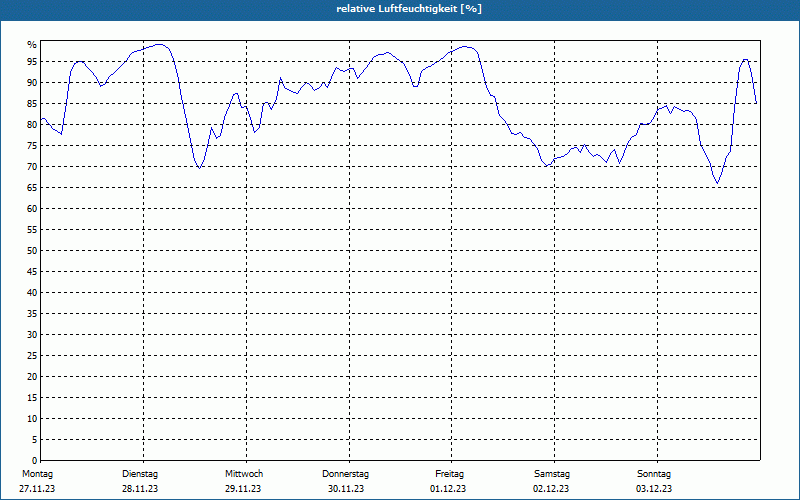
Task: Click the y-axis value 50
Action: [x=32, y=251]
